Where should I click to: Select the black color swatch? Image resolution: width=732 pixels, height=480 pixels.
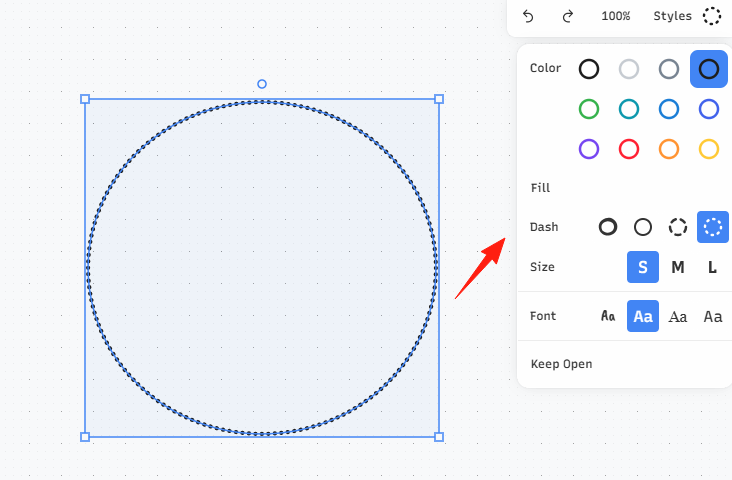coord(589,69)
